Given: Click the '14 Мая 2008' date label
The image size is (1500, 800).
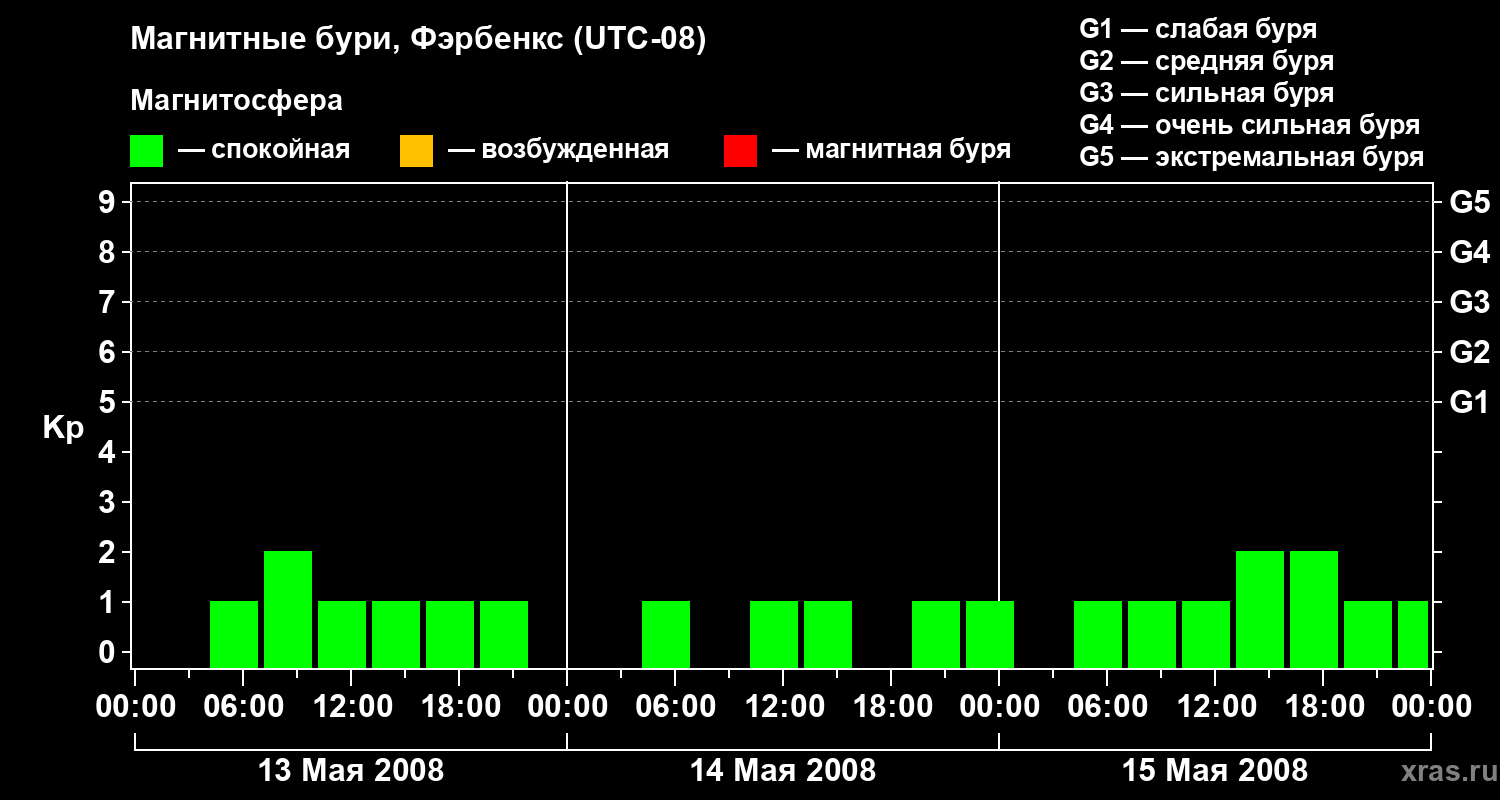Looking at the screenshot, I should [783, 771].
